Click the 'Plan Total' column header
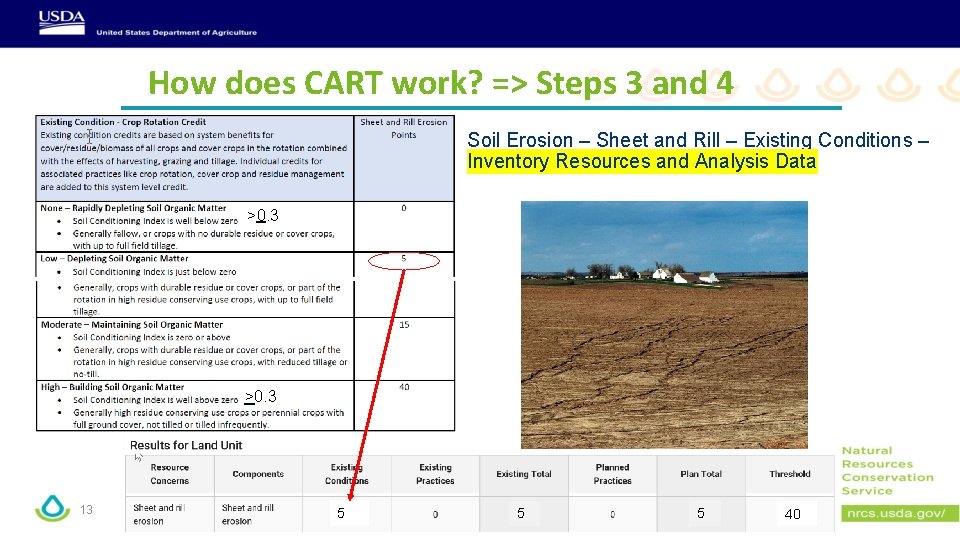960x540 pixels. point(701,474)
